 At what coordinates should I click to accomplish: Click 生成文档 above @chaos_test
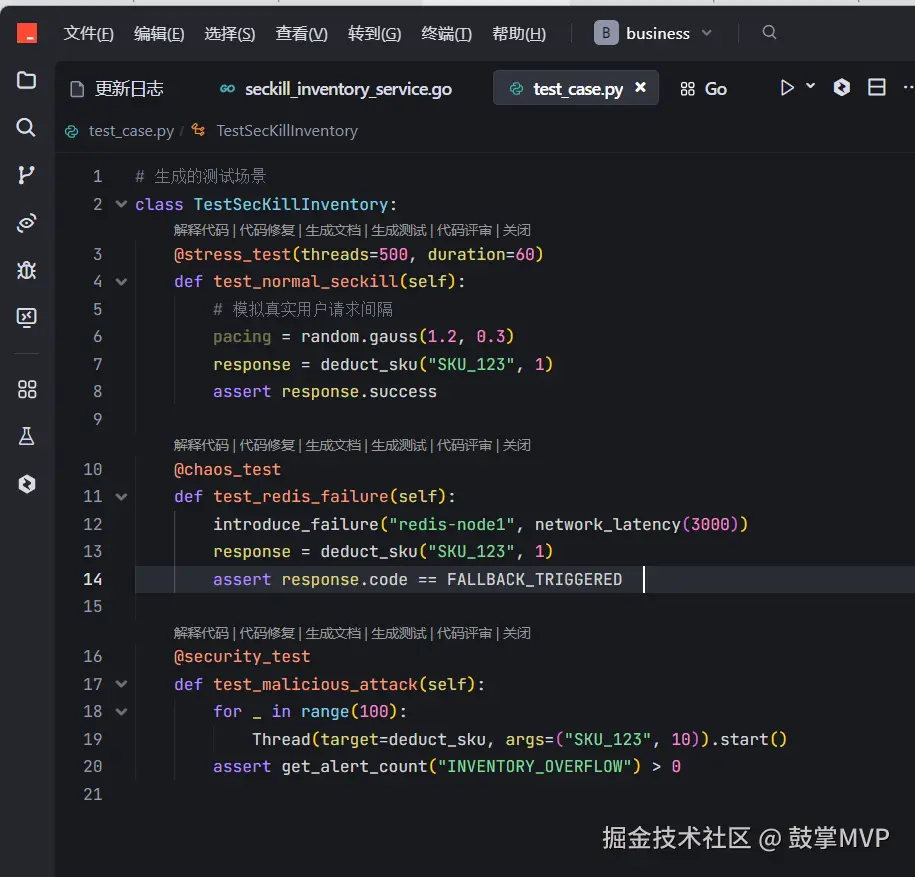pos(333,445)
